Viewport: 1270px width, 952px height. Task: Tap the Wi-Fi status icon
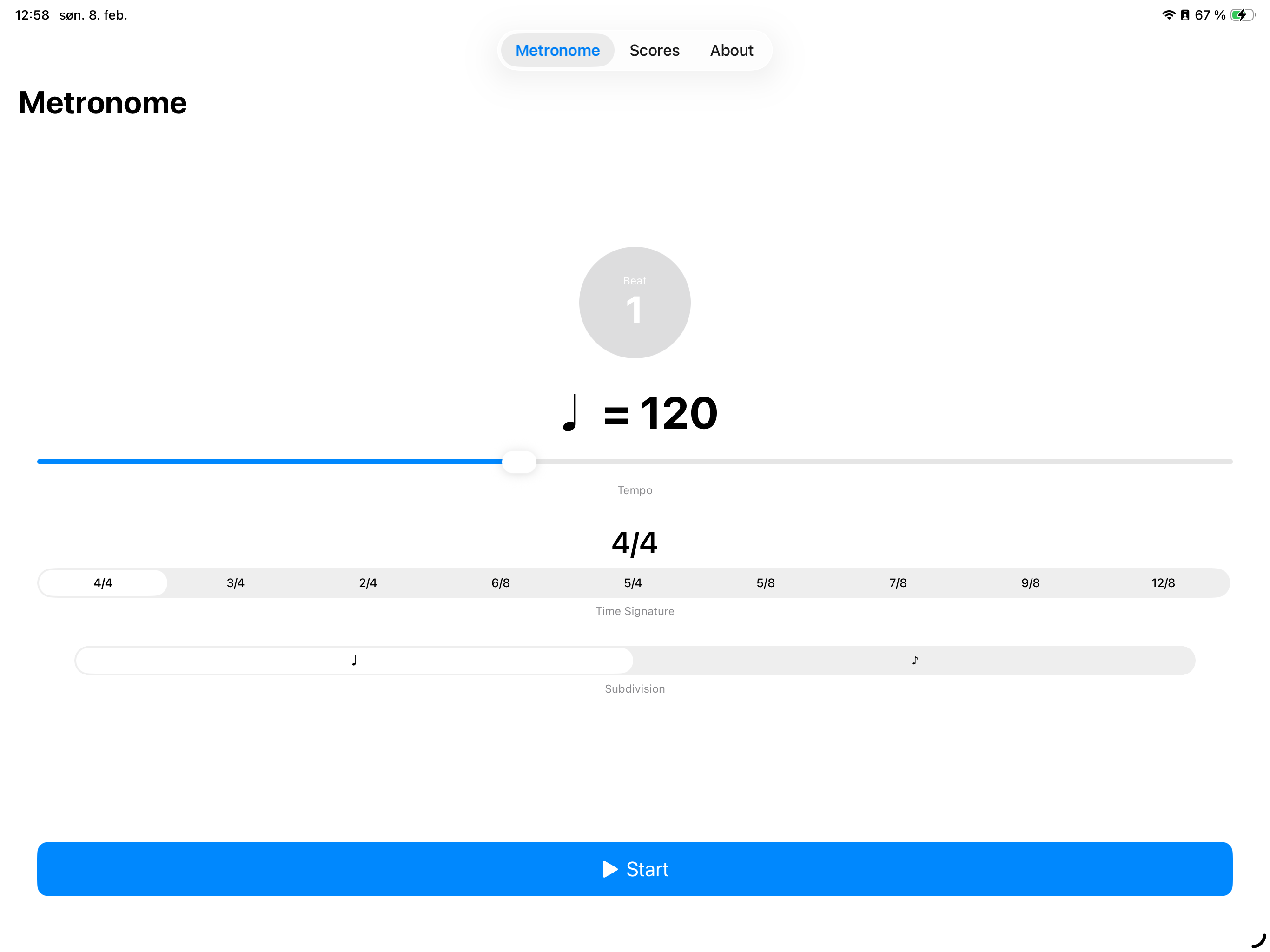[x=1169, y=15]
